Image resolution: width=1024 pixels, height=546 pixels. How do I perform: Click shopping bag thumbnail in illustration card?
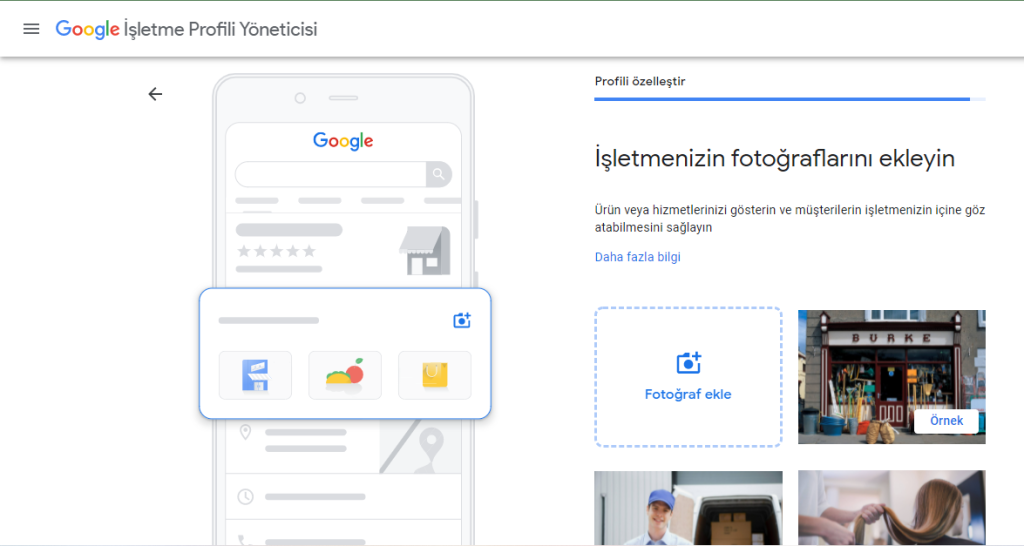[x=434, y=376]
